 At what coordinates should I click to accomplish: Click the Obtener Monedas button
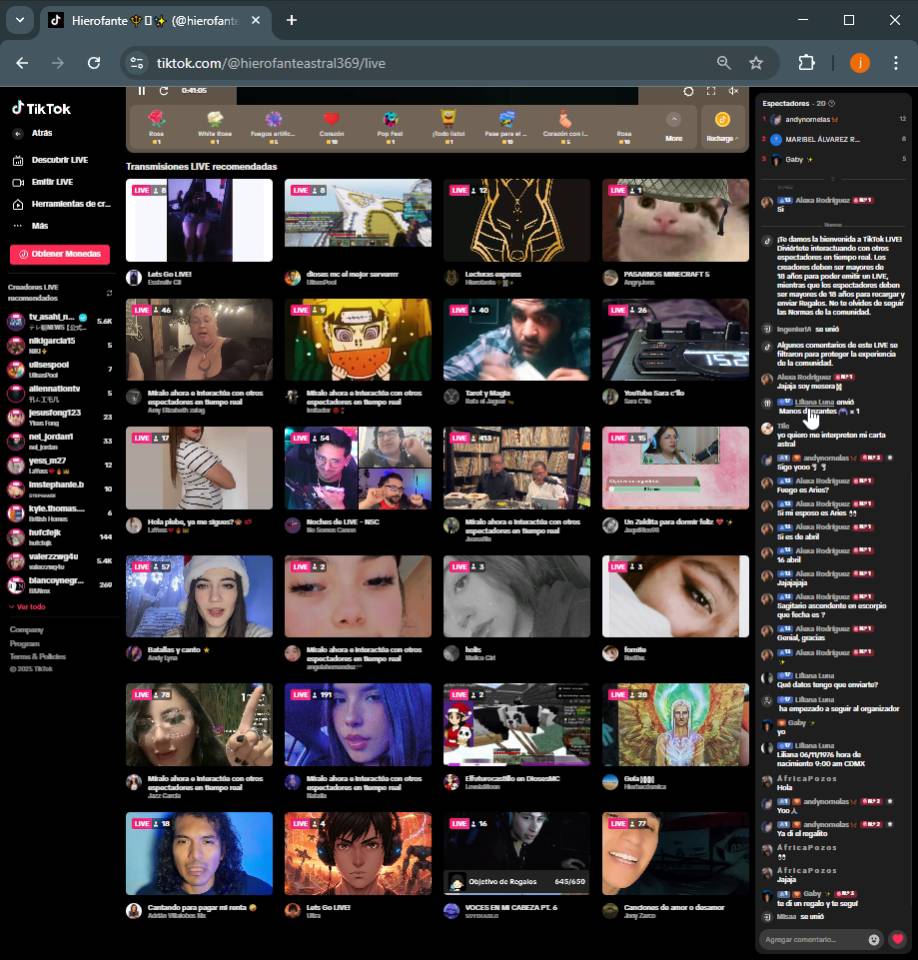(60, 254)
